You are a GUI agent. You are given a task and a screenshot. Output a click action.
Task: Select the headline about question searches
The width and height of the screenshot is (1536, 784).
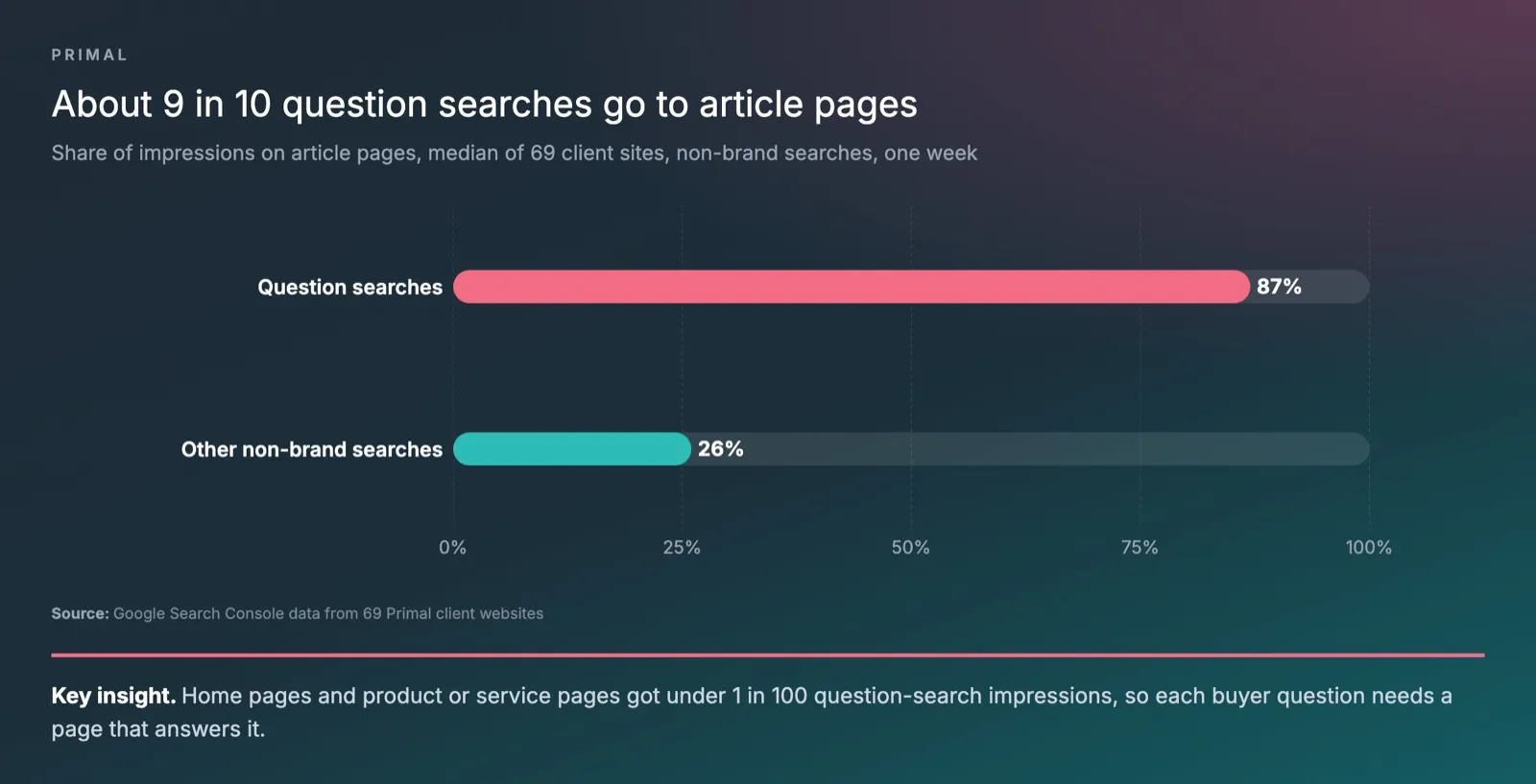tap(485, 105)
